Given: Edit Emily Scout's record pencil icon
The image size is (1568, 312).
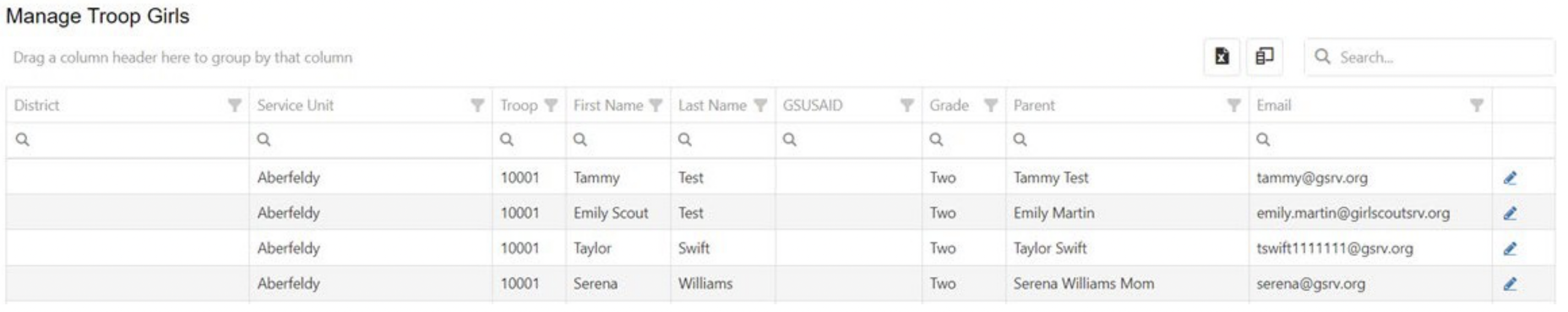Looking at the screenshot, I should (1510, 213).
